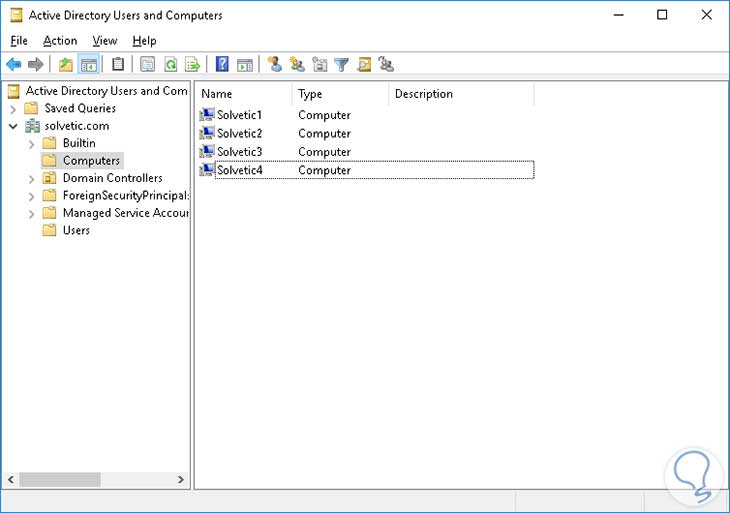Select the Managed Service Accounts container
The image size is (730, 513).
click(x=126, y=213)
